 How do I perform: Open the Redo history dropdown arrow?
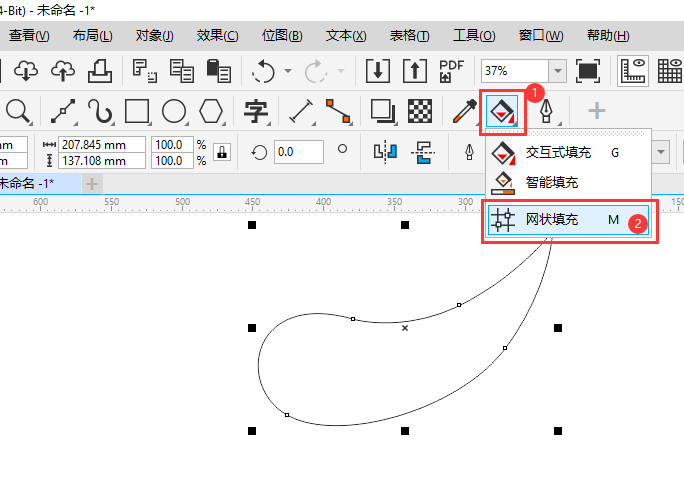pos(341,71)
